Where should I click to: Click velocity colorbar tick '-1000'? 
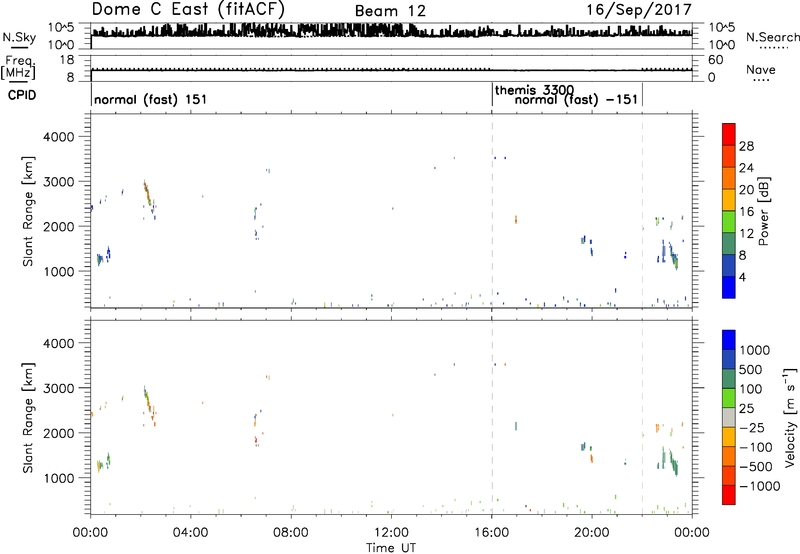tap(759, 486)
